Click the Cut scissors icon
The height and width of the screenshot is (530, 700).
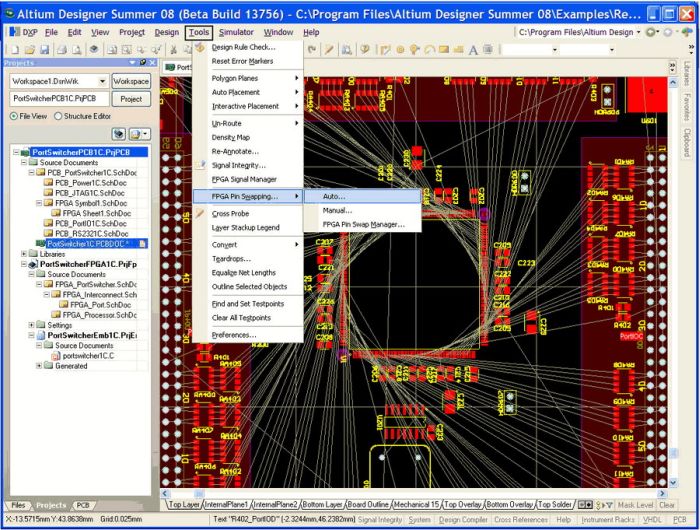pos(174,50)
